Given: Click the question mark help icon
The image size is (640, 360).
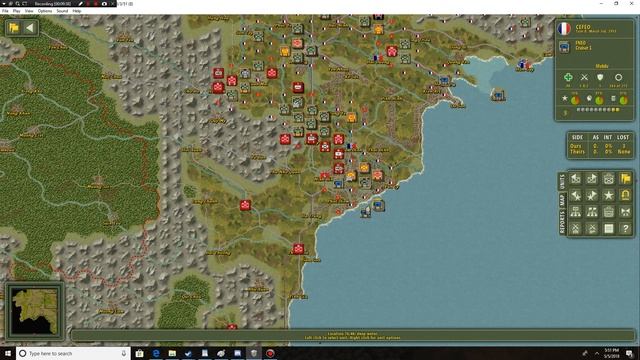Looking at the screenshot, I should 625,229.
